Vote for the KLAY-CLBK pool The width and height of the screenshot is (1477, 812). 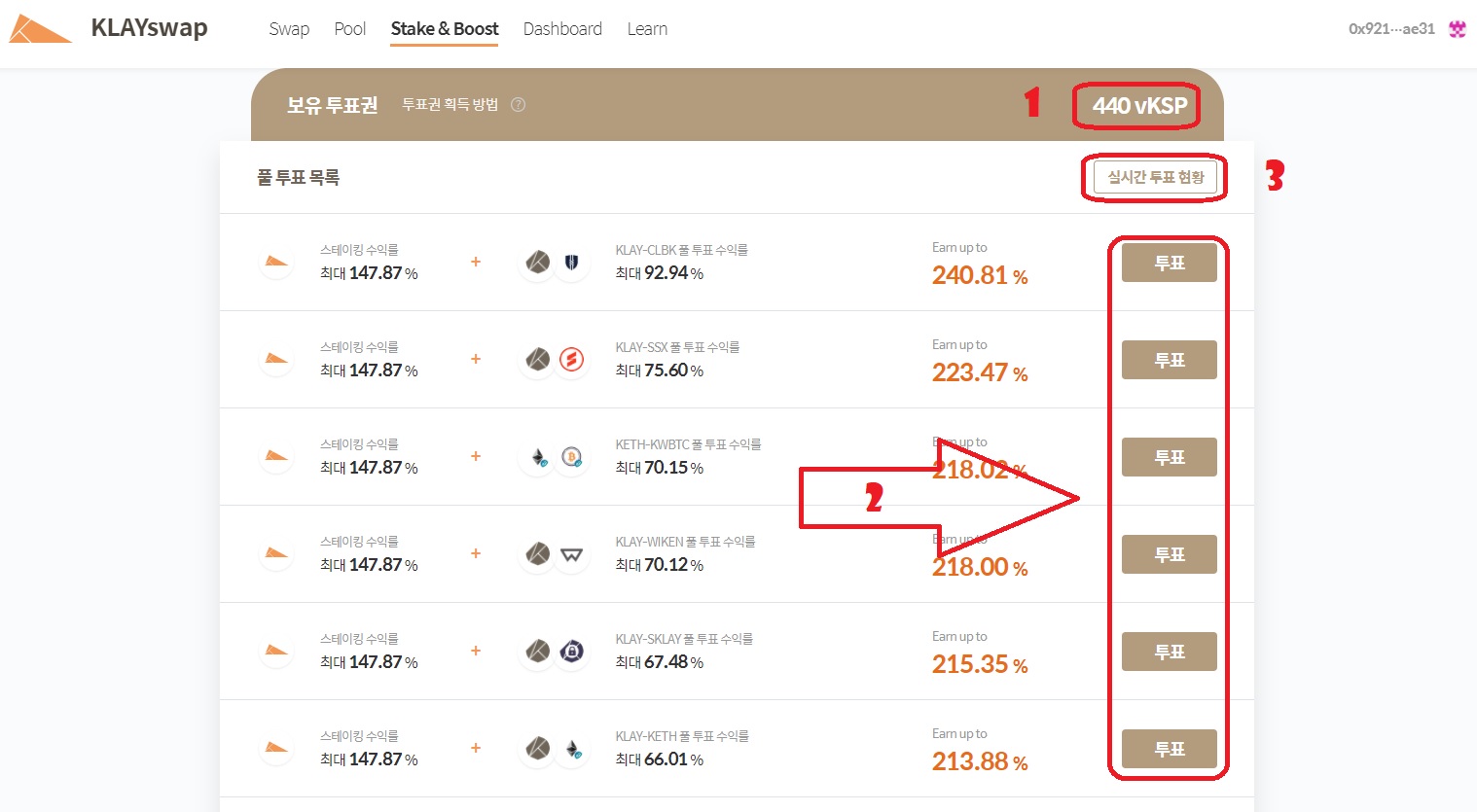1170,263
